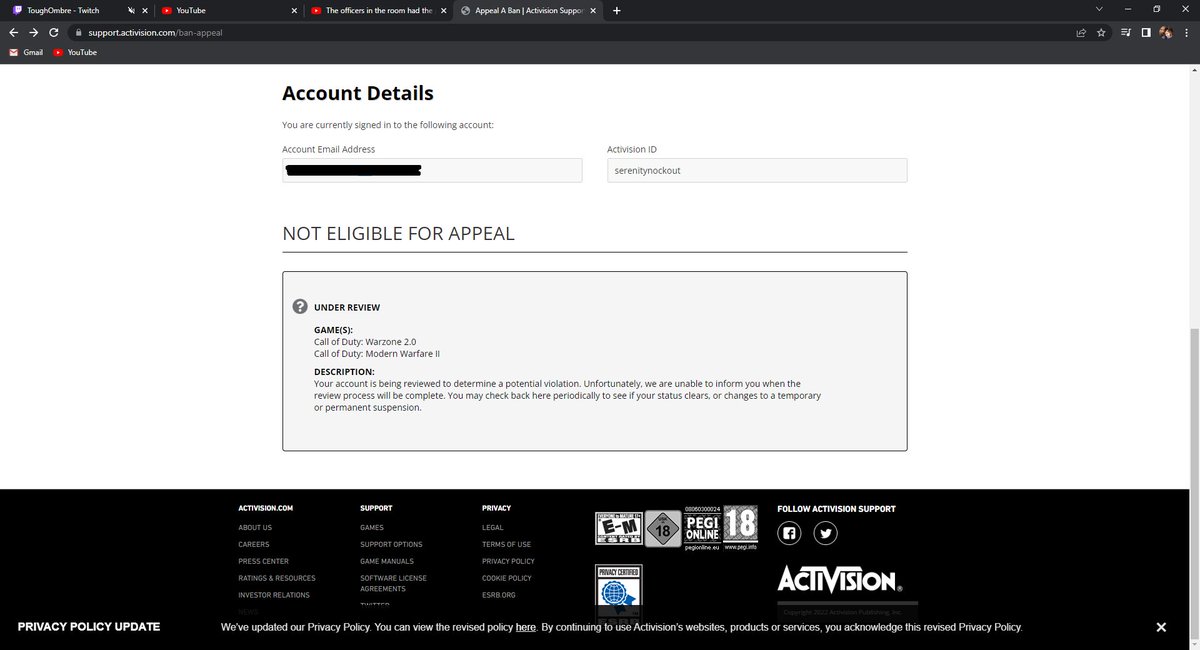This screenshot has height=650, width=1200.
Task: Open the Chrome profile avatar
Action: [x=1166, y=32]
